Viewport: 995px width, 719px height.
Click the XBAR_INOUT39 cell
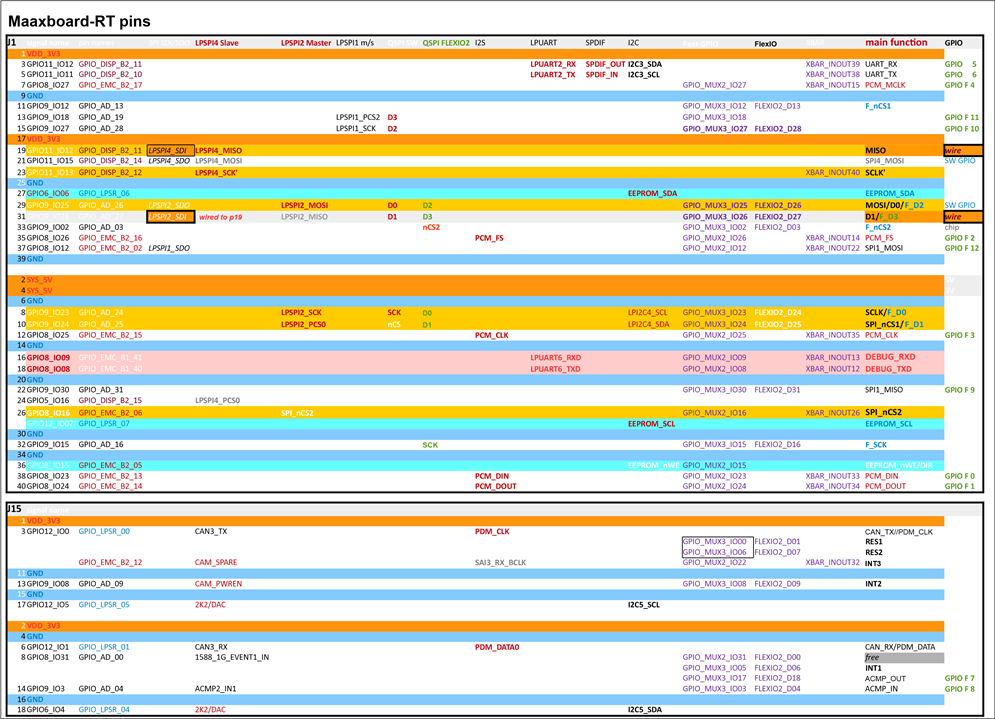click(x=833, y=64)
